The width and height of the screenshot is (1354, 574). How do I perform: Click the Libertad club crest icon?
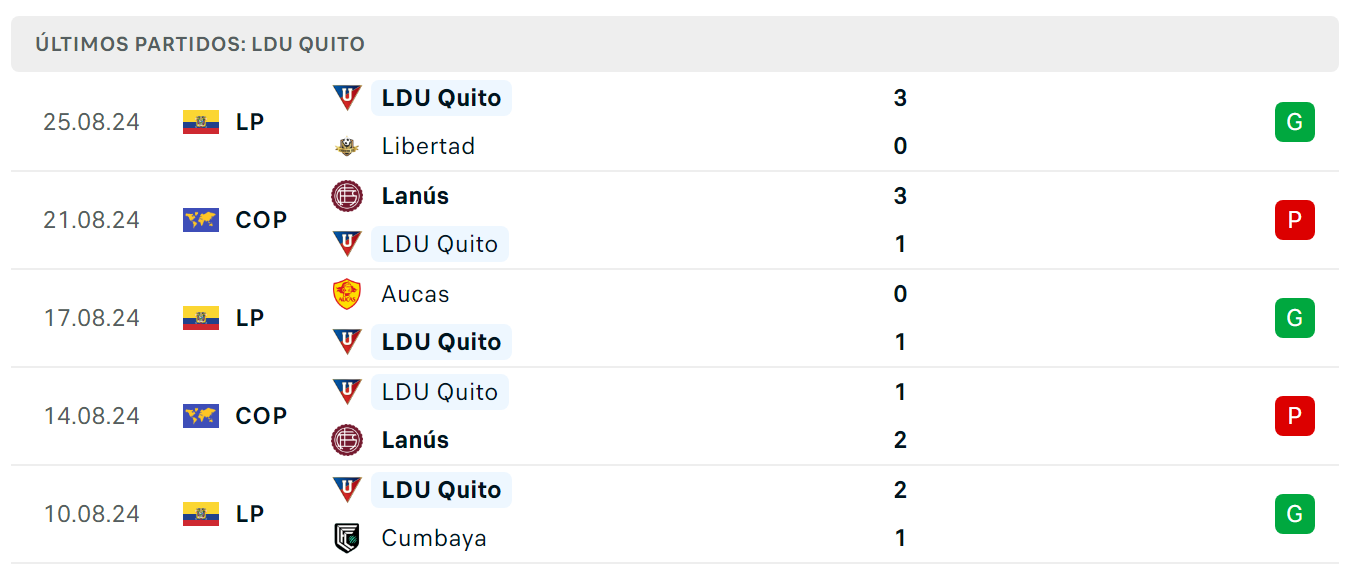[347, 146]
